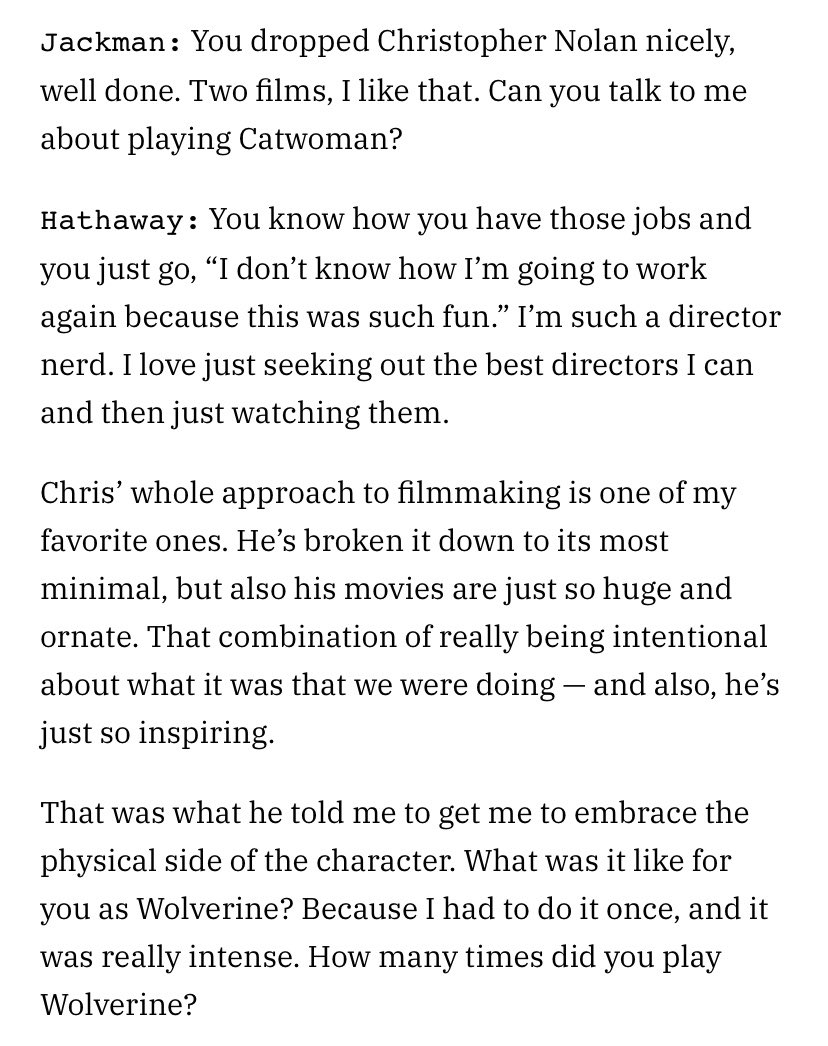
Task: Click the word 'Catwoman?' in Jackman's question
Action: [320, 139]
